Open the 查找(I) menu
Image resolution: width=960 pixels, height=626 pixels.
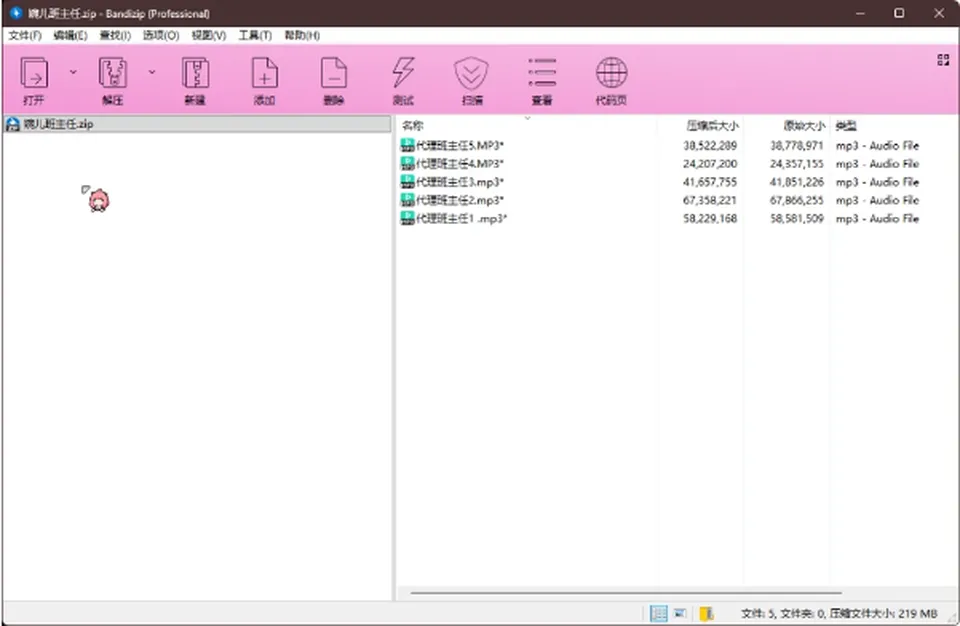click(115, 36)
